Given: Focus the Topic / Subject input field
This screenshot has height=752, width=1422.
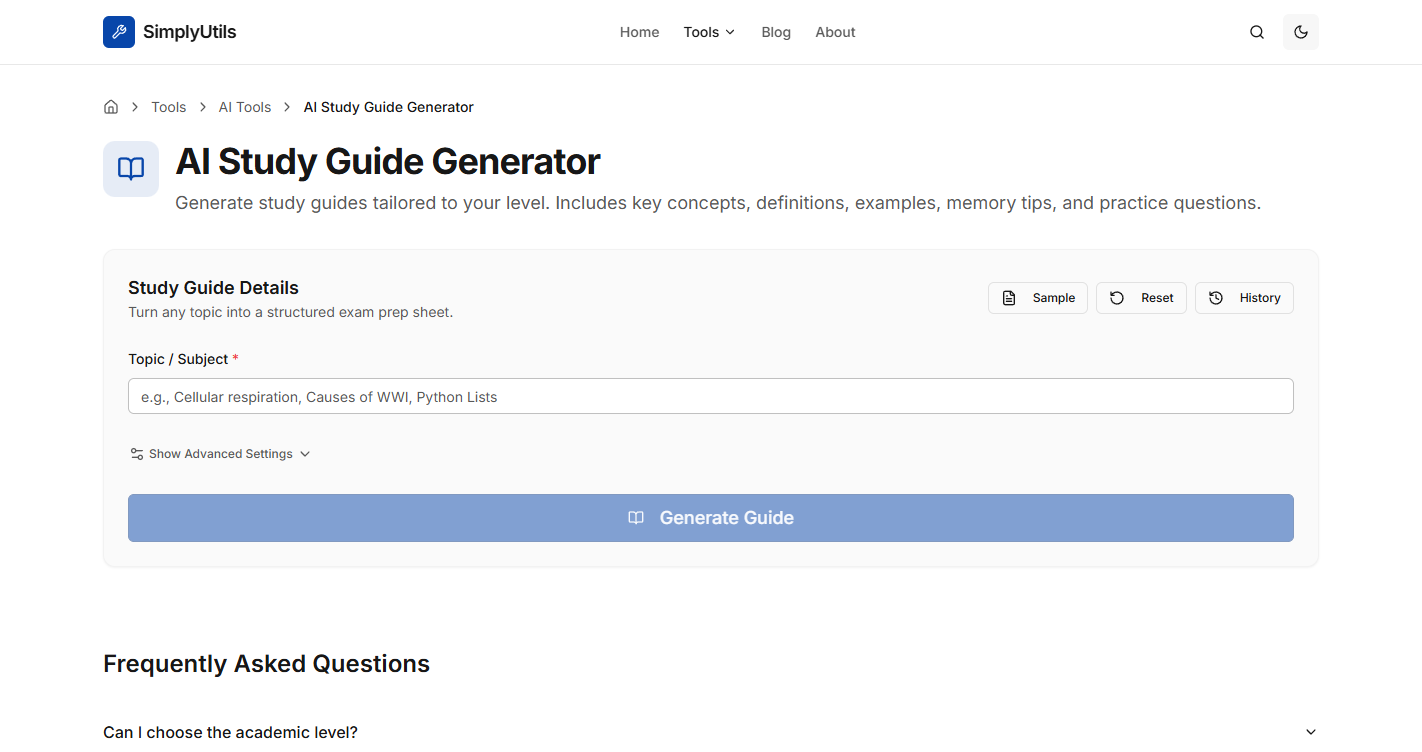Looking at the screenshot, I should pos(711,396).
